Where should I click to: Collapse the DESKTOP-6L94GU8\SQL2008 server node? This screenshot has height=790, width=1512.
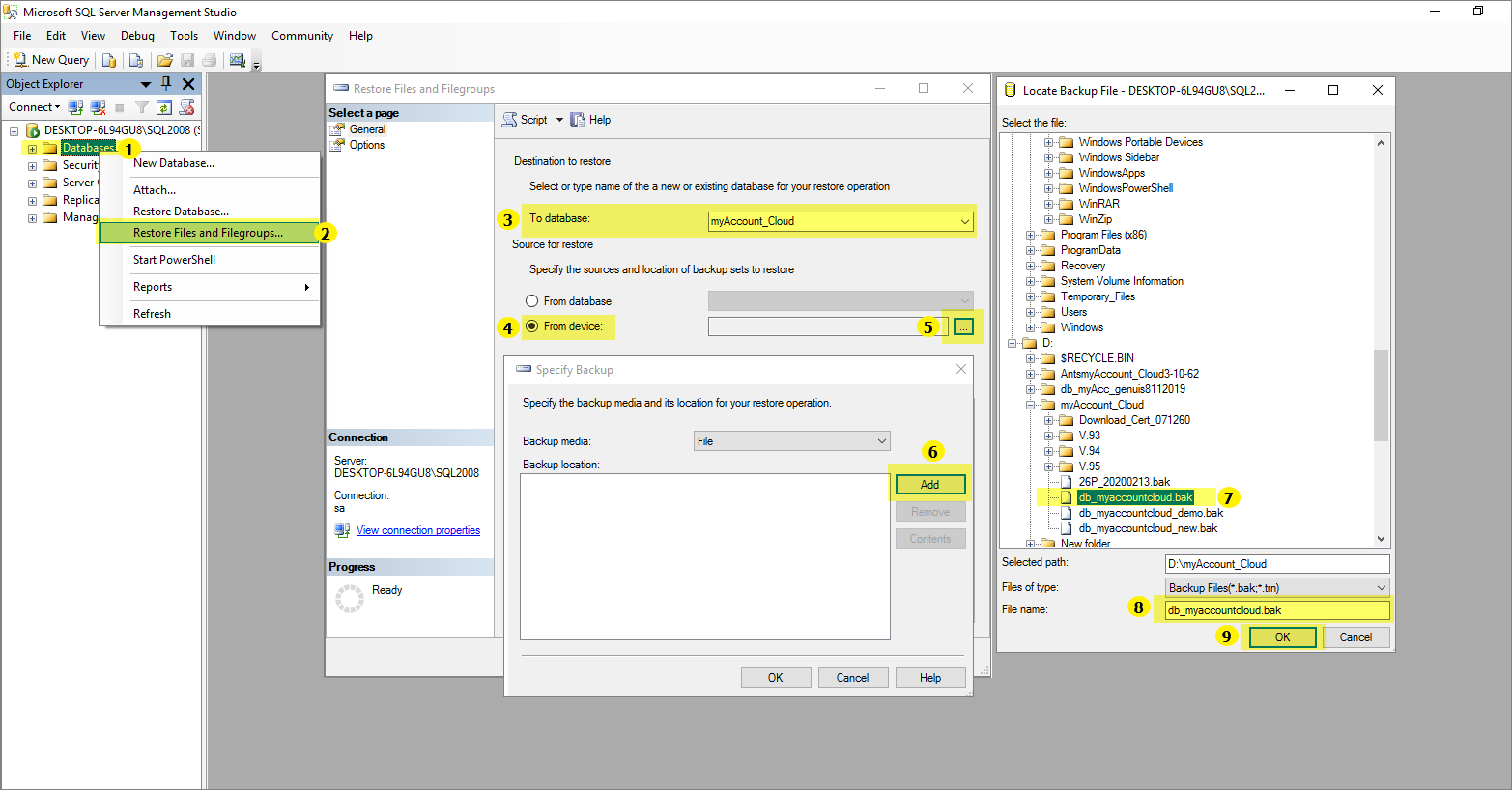14,130
